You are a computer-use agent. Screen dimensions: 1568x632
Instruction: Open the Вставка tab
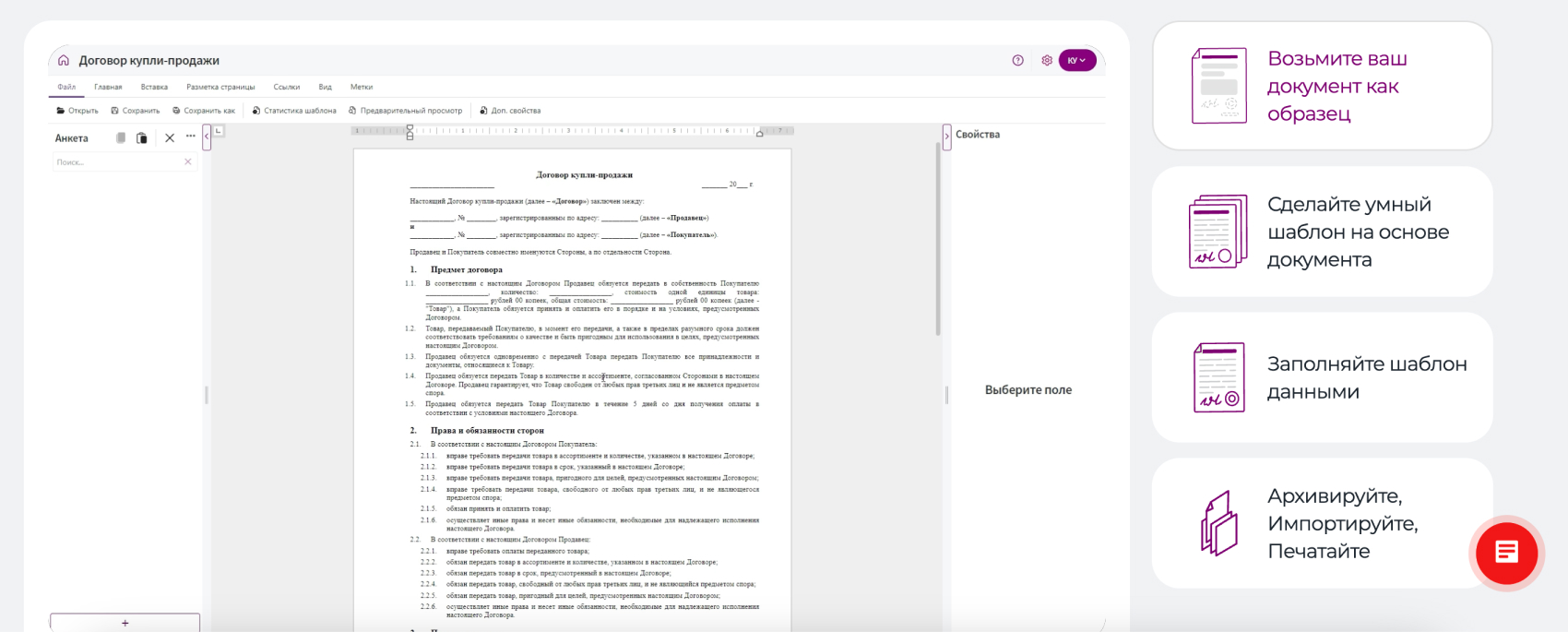tap(154, 87)
